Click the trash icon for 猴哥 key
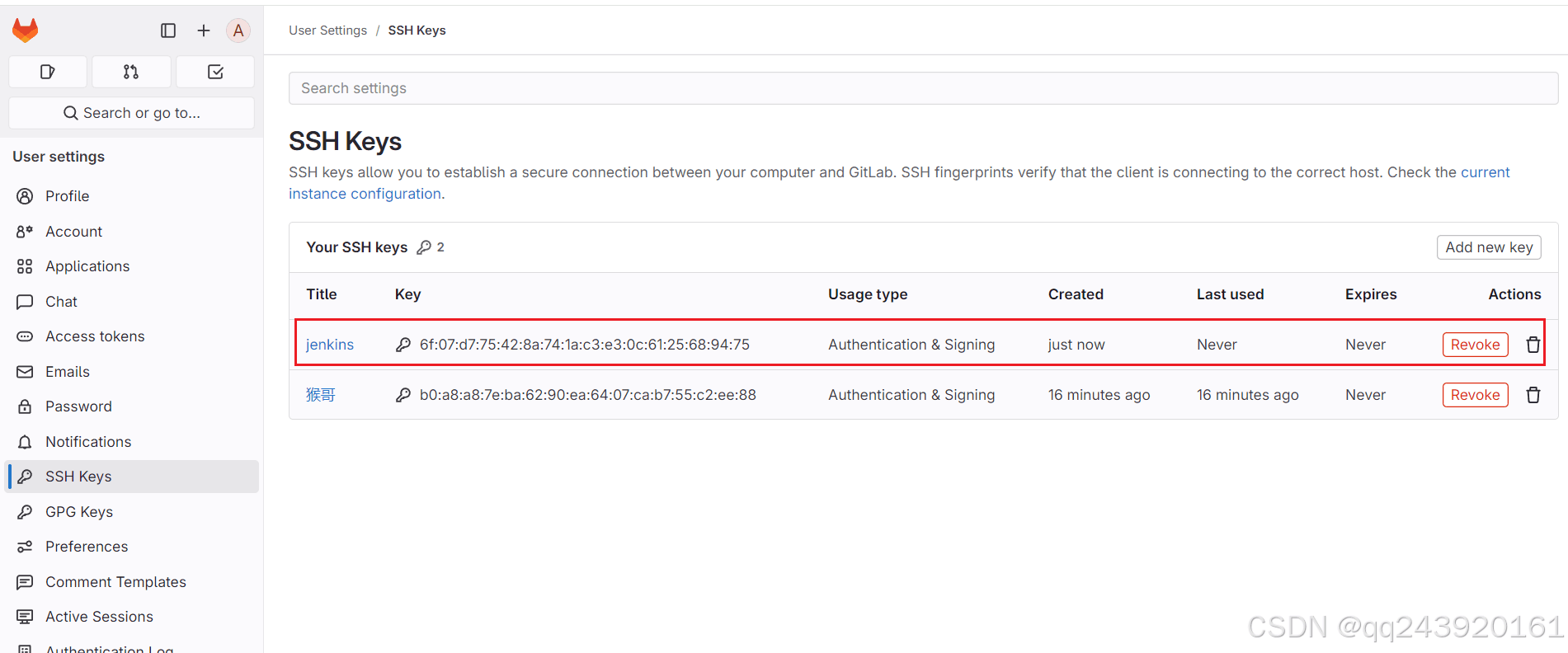Viewport: 1568px width, 653px height. coord(1533,395)
